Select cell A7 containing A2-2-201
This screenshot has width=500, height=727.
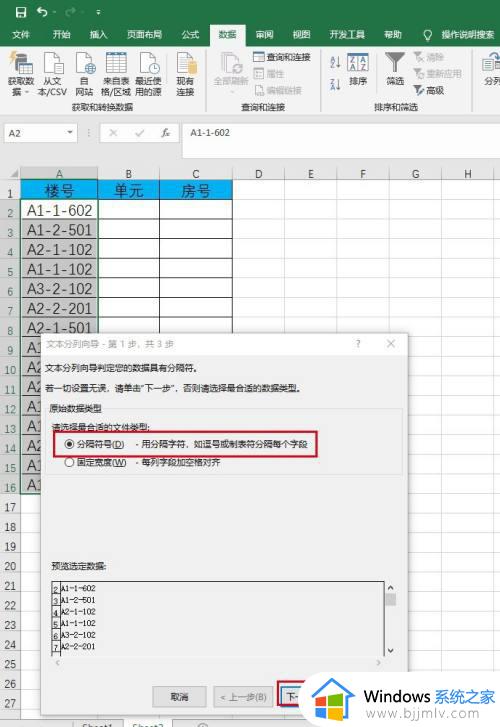click(x=59, y=308)
